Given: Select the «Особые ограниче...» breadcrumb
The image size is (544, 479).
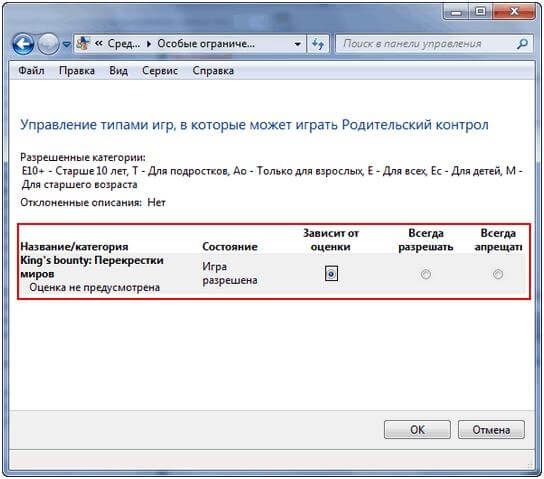Looking at the screenshot, I should (206, 44).
